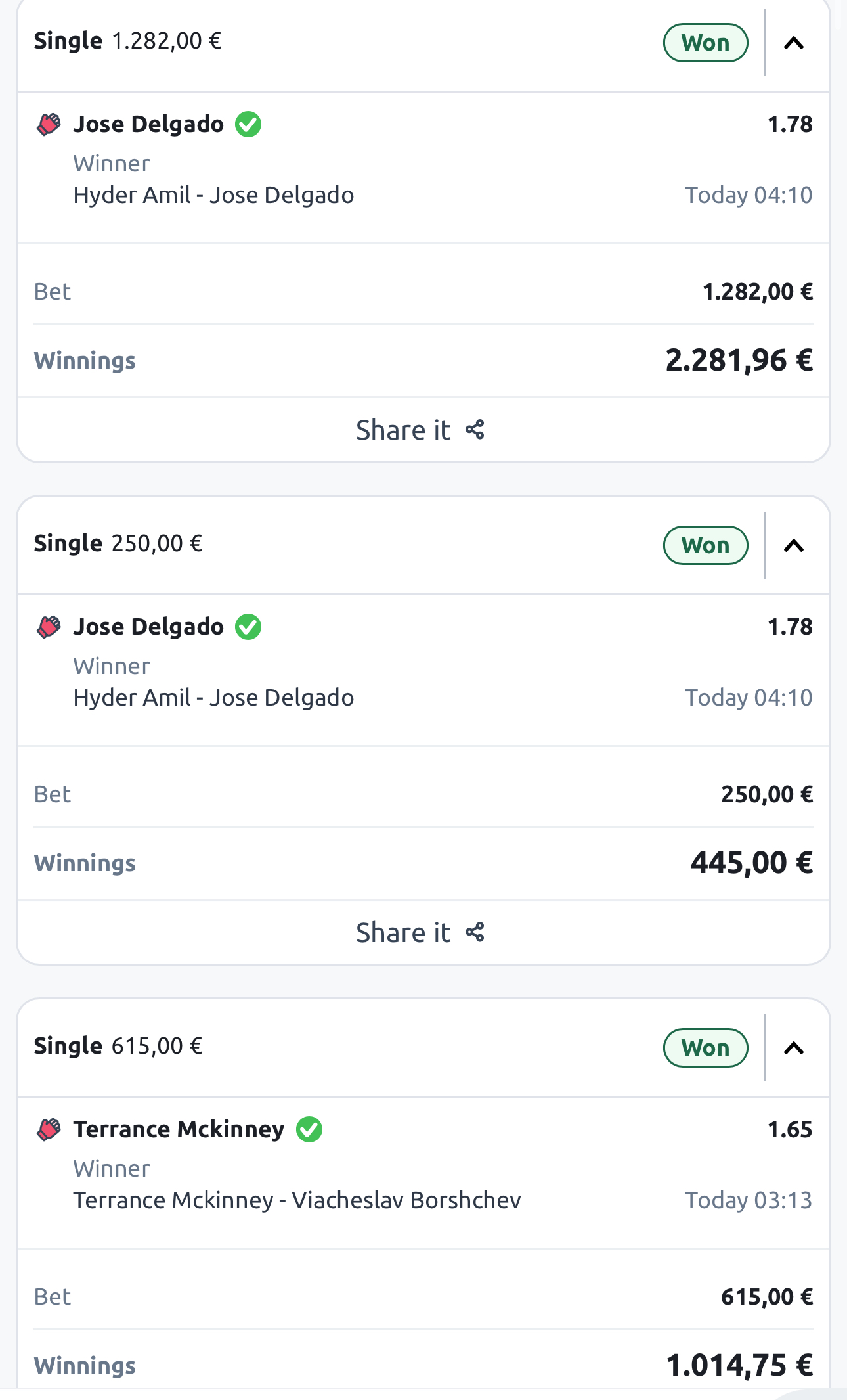The height and width of the screenshot is (1400, 847).
Task: Click the 2.281,96 € winnings amount
Action: [739, 361]
